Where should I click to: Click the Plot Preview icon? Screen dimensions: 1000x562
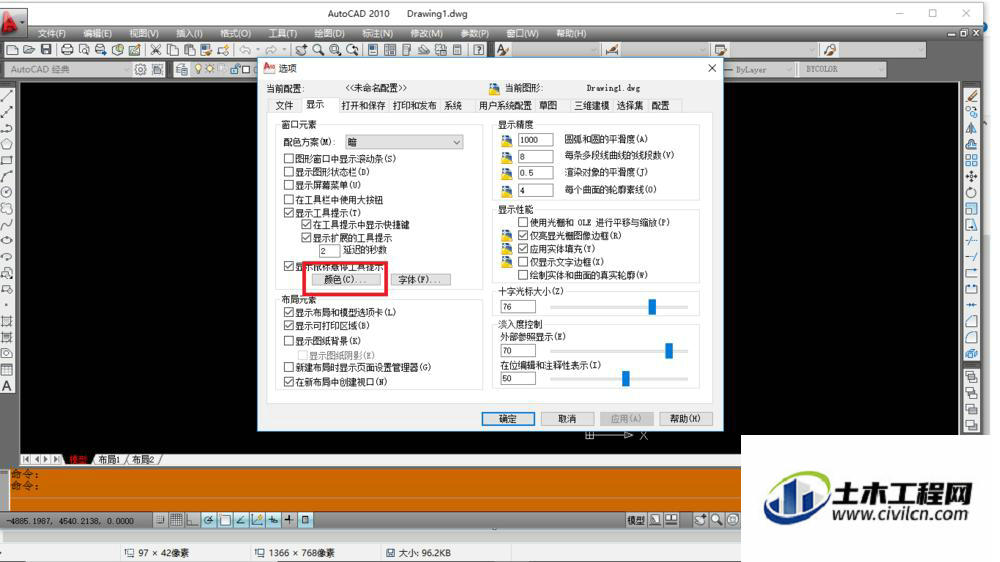(84, 50)
